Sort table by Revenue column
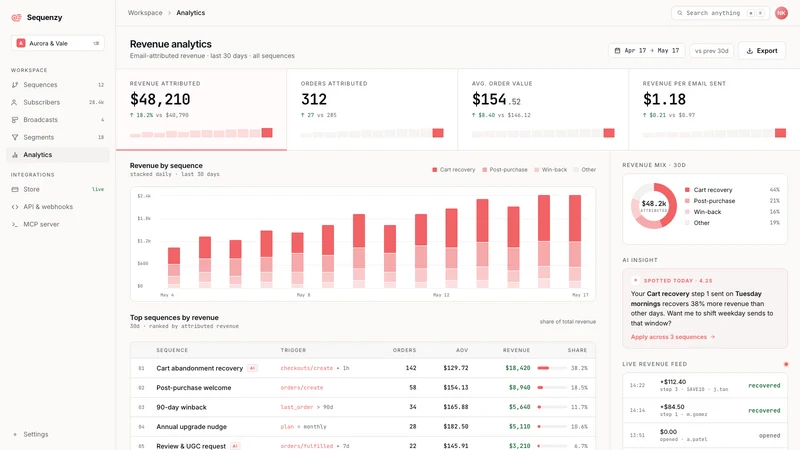Image resolution: width=800 pixels, height=450 pixels. (516, 350)
